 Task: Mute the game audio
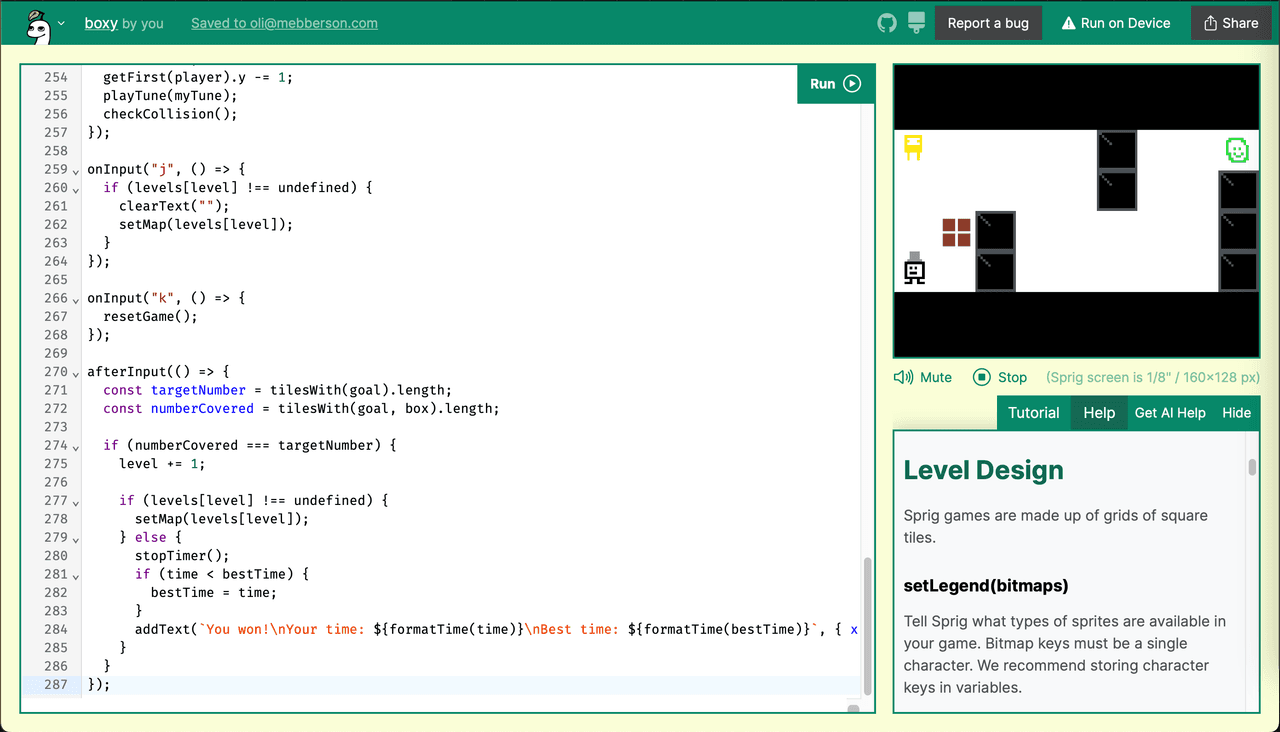click(922, 377)
